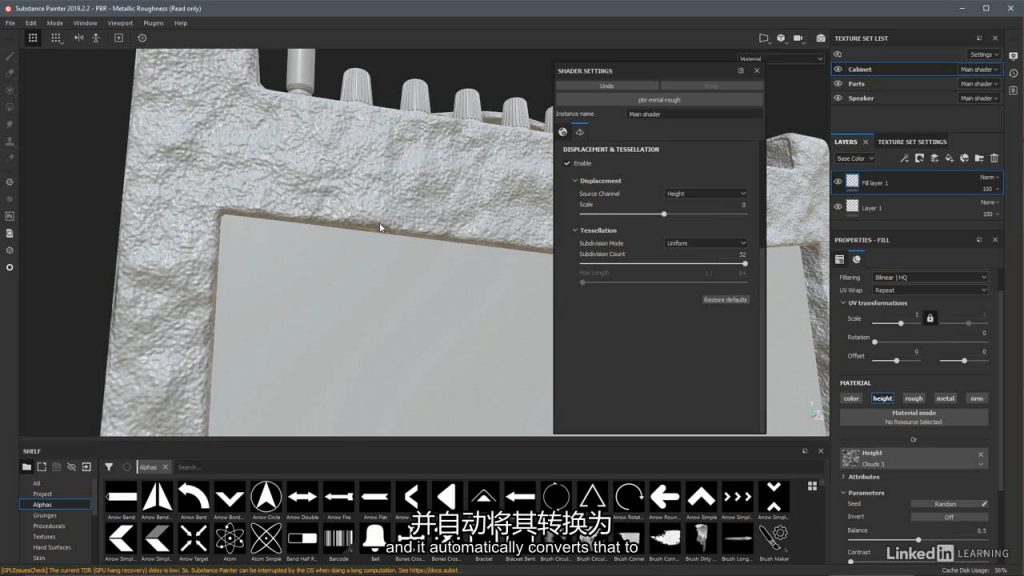Hide Fill layer 1
The height and width of the screenshot is (576, 1024).
coord(838,182)
